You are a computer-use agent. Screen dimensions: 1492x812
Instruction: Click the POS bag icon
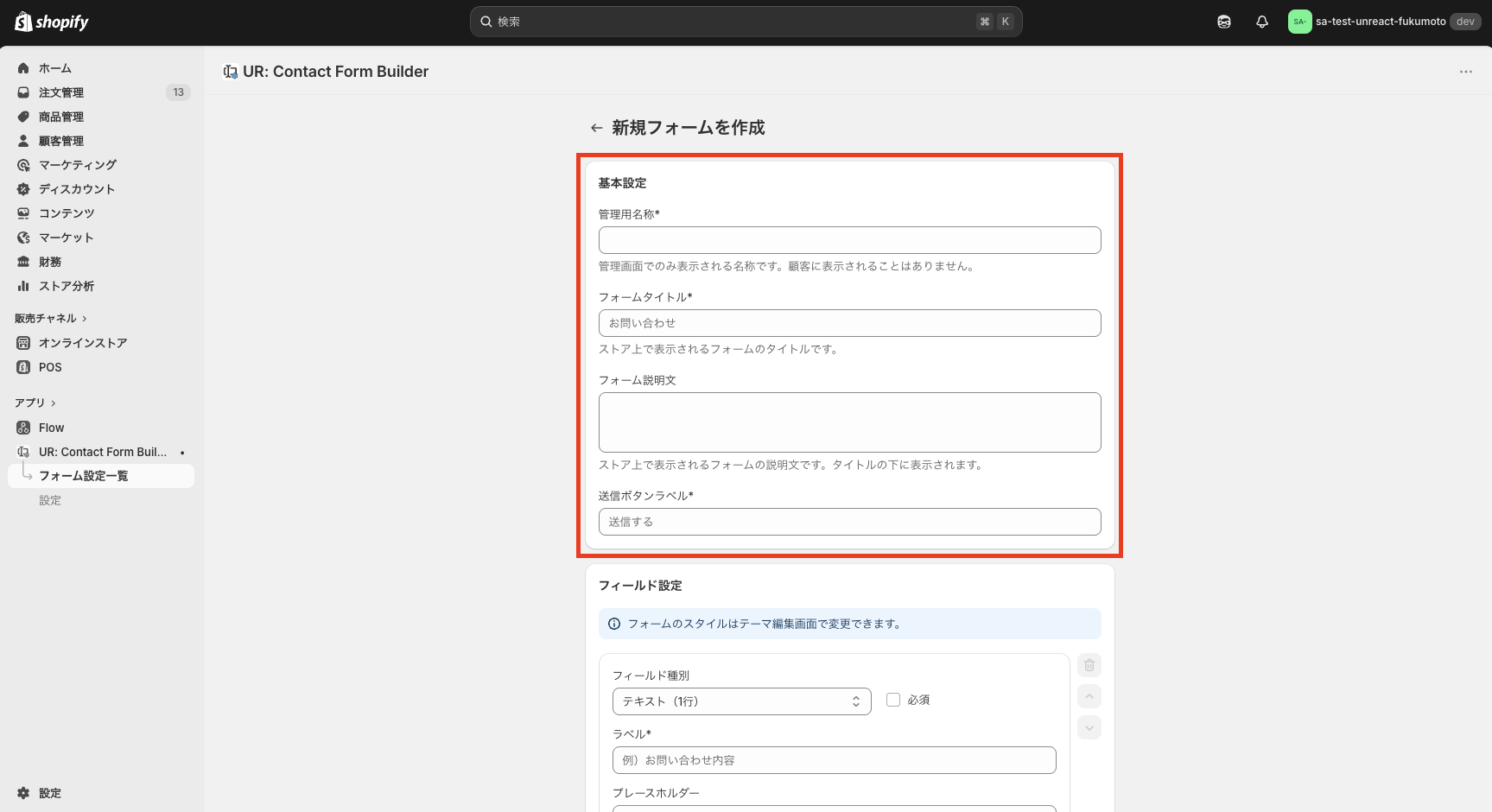pos(23,367)
